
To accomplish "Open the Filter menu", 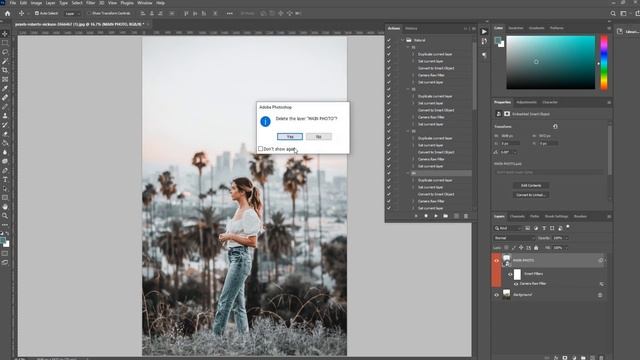I will [90, 3].
